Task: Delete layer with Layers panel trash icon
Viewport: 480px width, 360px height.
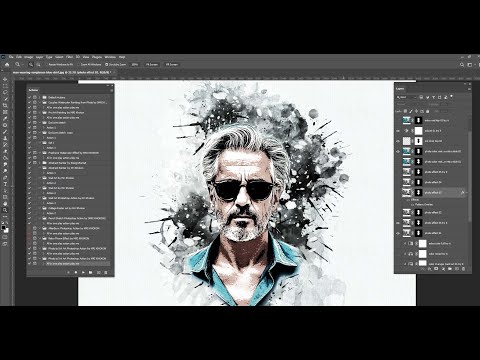Action: coord(463,269)
